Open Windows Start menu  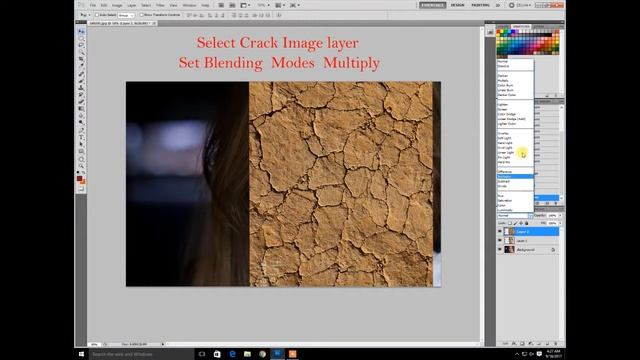pyautogui.click(x=81, y=354)
